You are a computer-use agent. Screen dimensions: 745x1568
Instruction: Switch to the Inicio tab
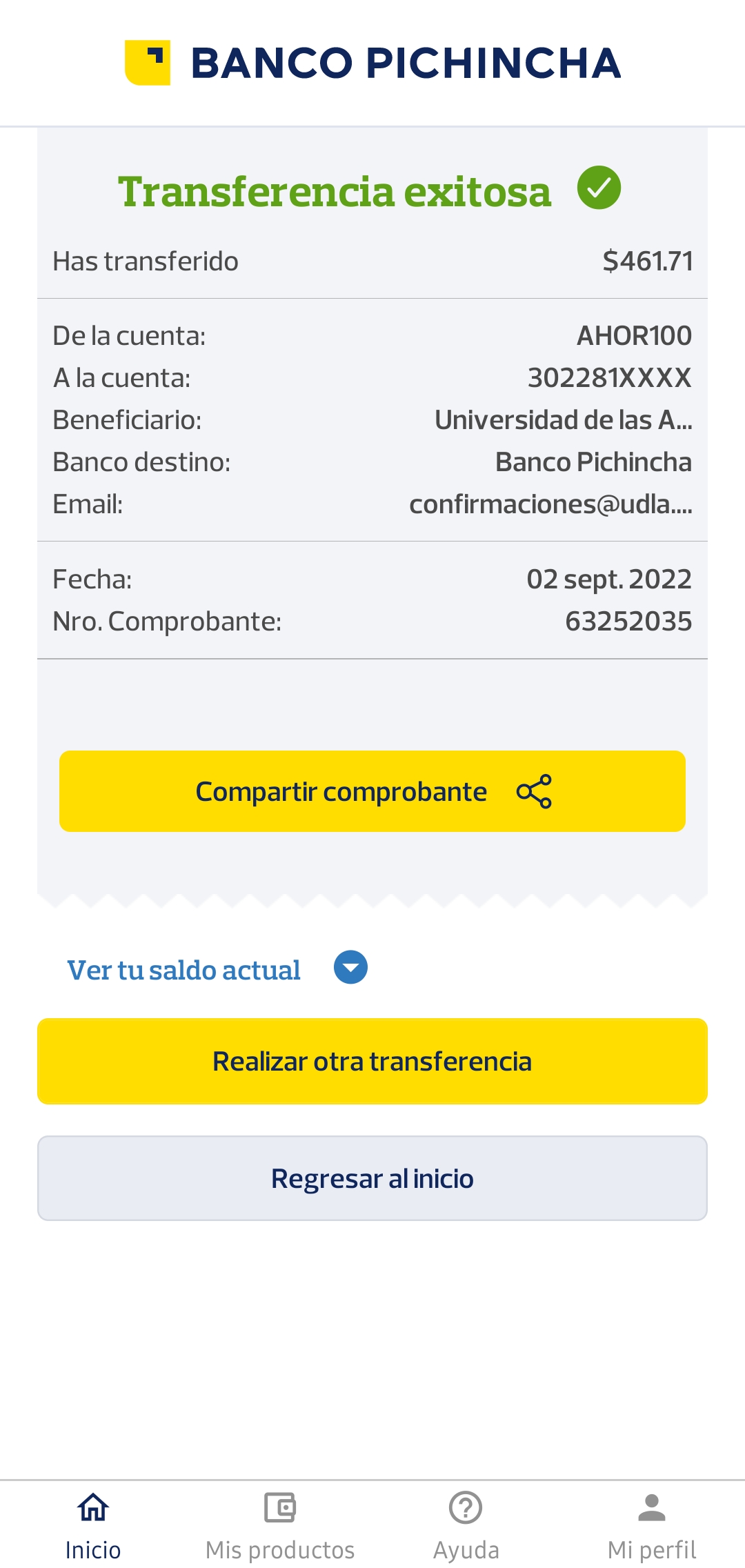(x=93, y=1549)
